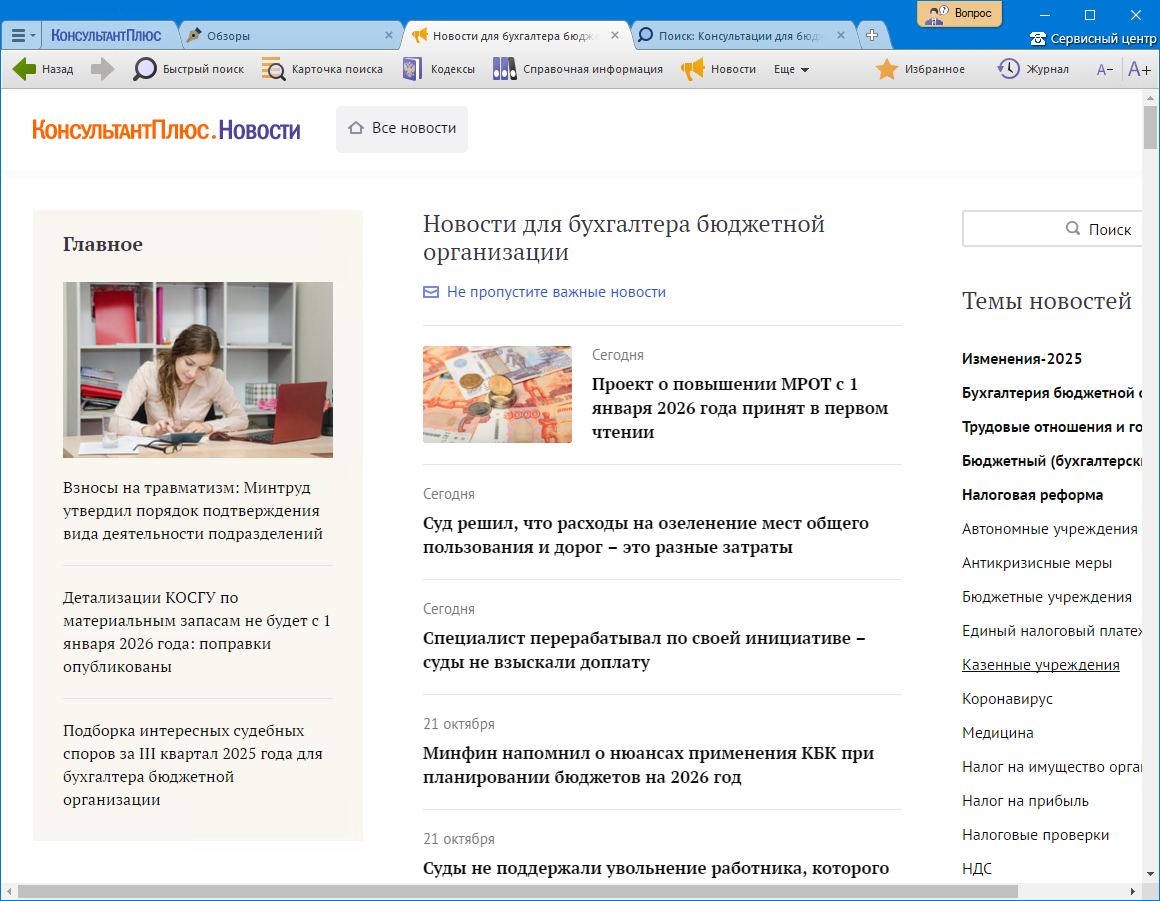Open the main hamburger menu dropdown
The height and width of the screenshot is (901, 1160).
click(23, 35)
